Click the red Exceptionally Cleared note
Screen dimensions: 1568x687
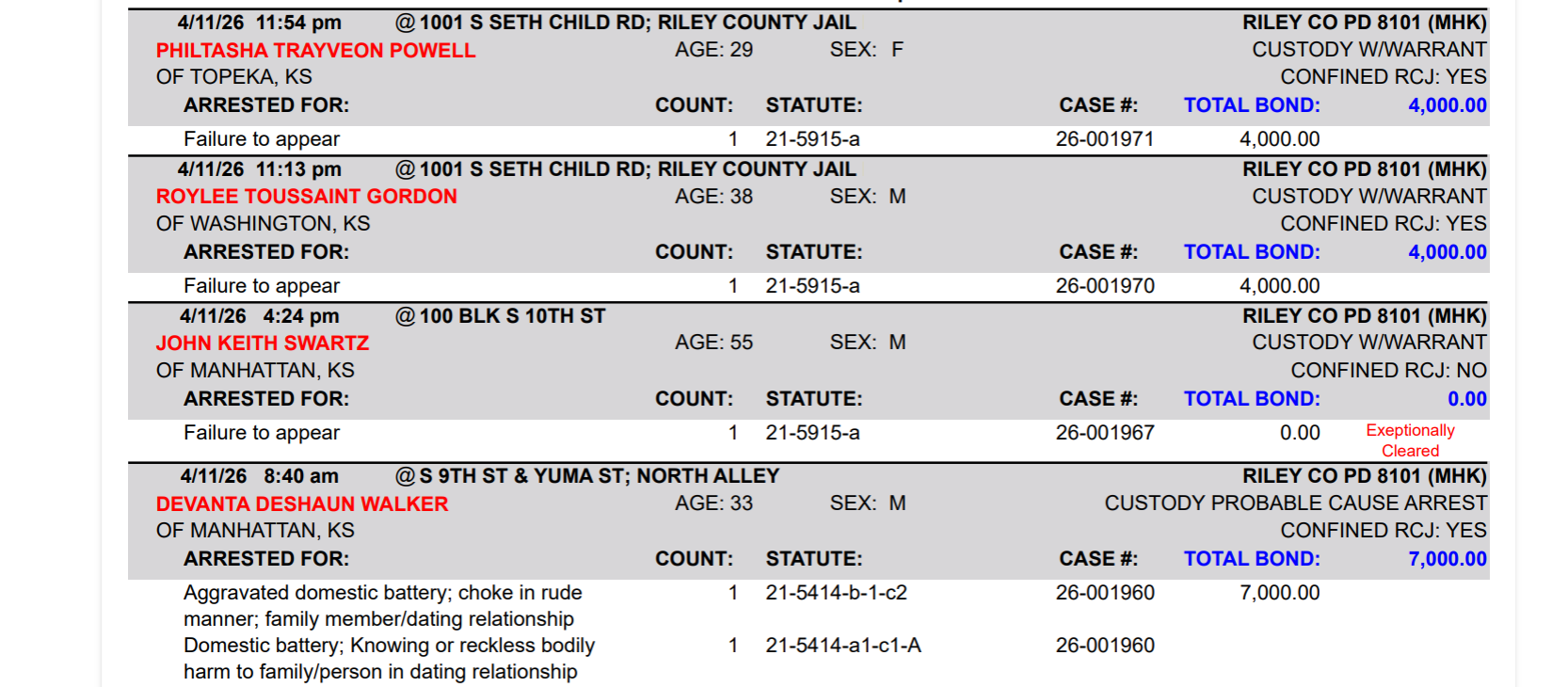(1410, 440)
